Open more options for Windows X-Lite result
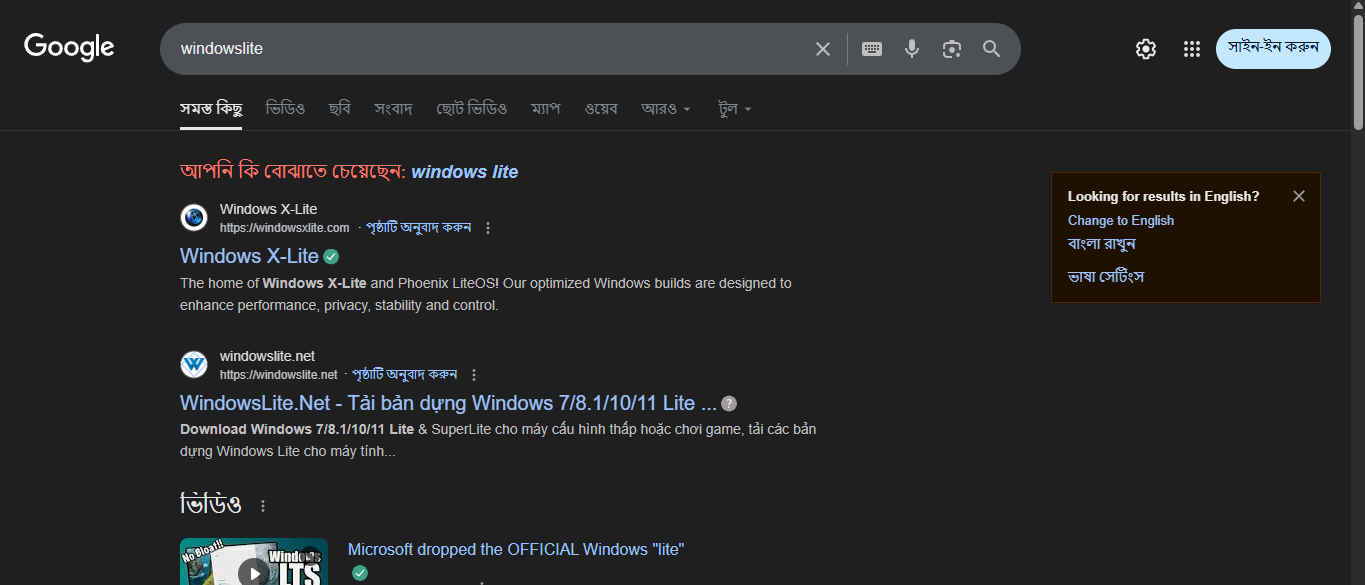1365x585 pixels. pos(488,228)
